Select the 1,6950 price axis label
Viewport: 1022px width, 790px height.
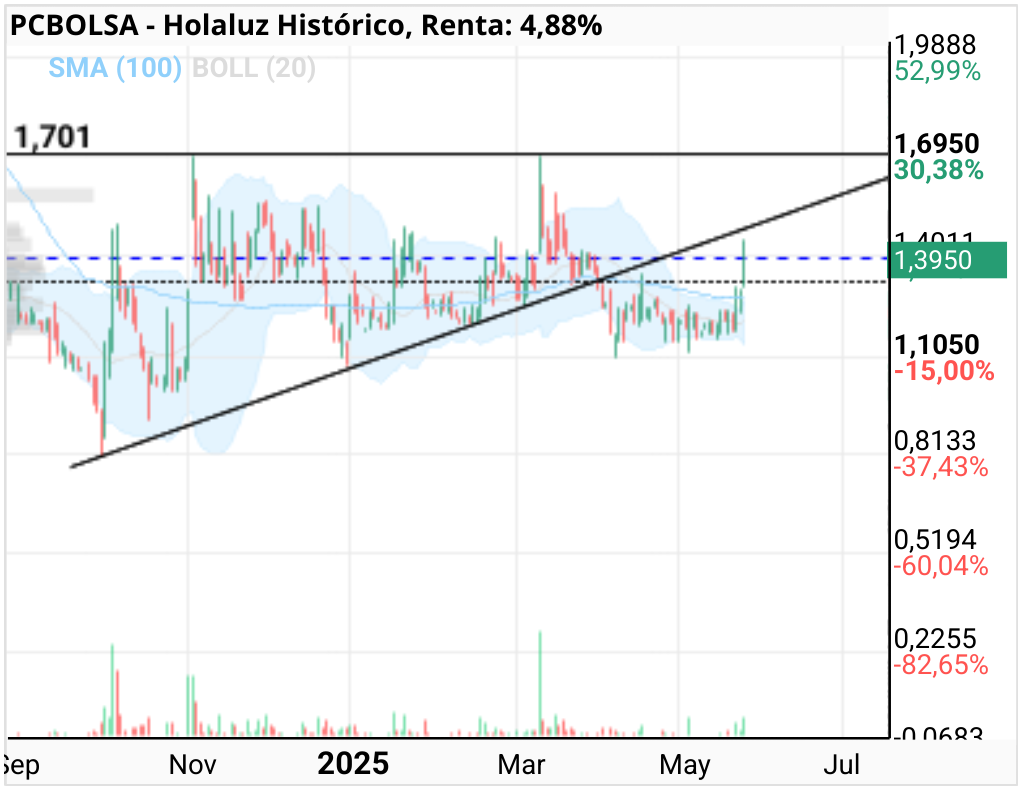coord(937,143)
